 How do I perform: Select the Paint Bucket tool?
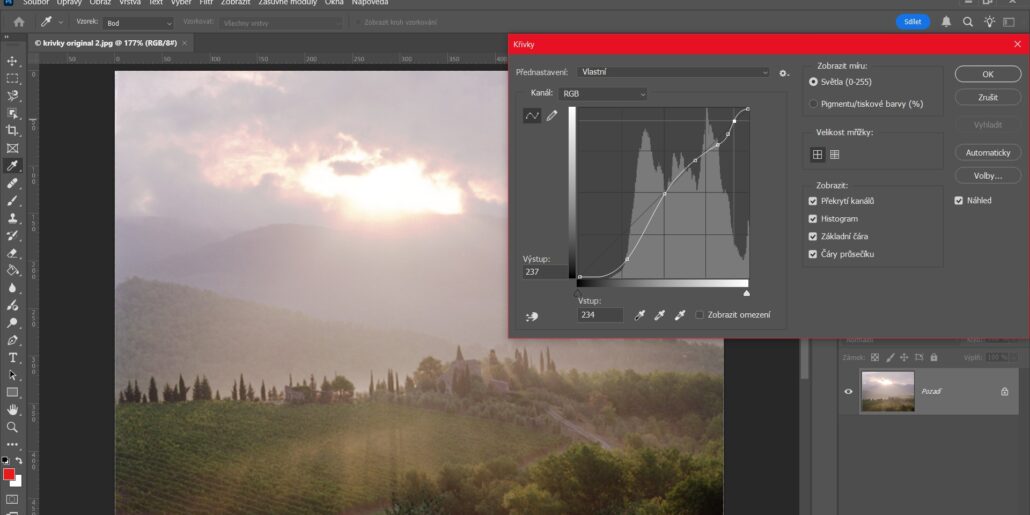tap(12, 271)
